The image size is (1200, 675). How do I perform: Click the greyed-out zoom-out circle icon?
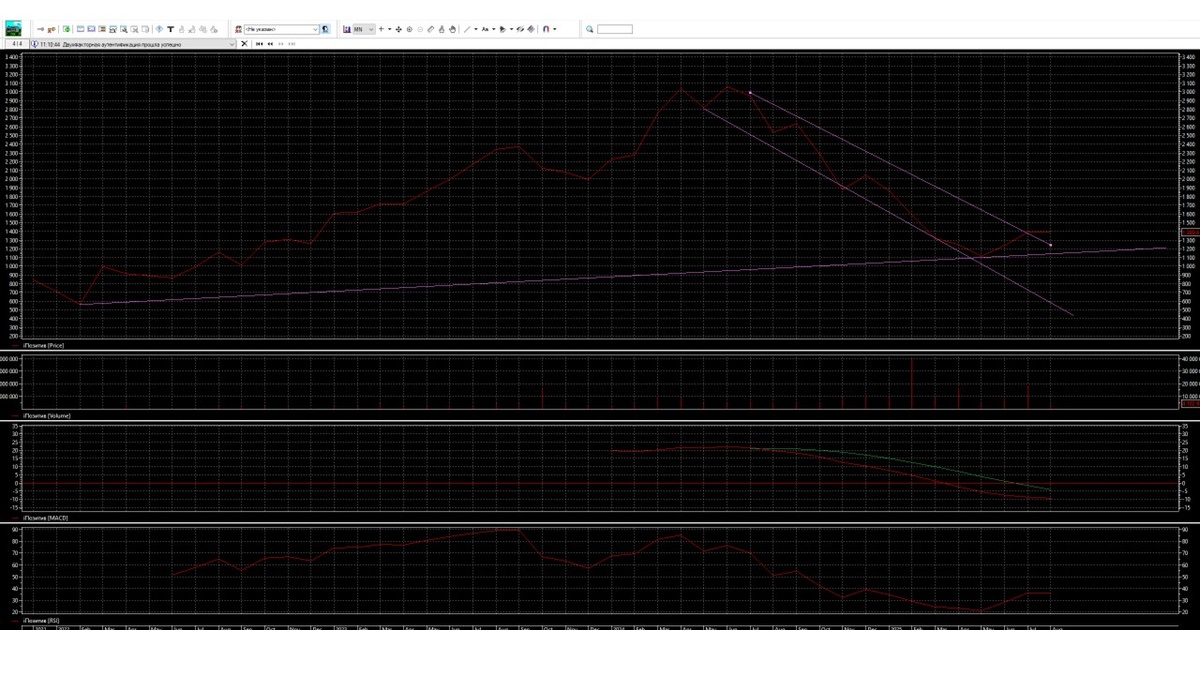tap(420, 29)
